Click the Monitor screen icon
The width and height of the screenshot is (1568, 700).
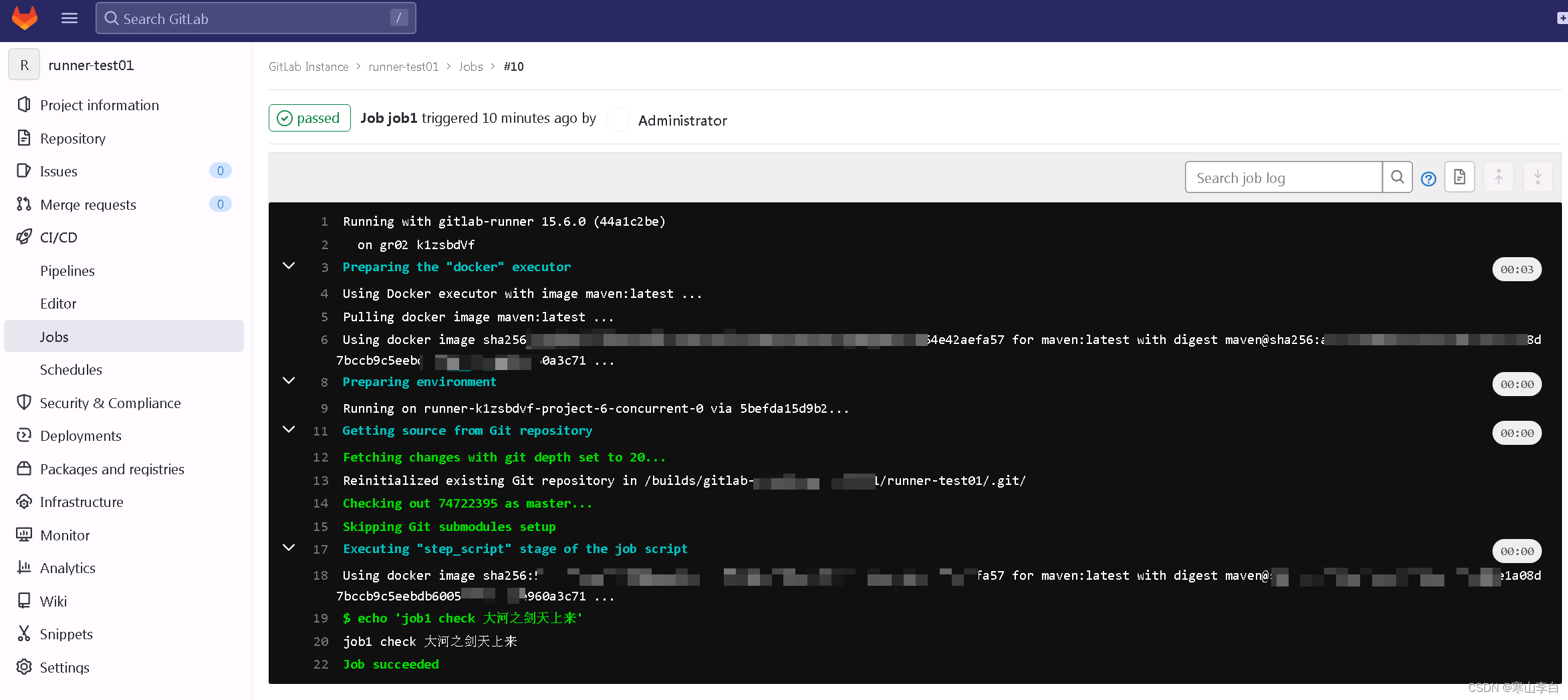coord(24,535)
